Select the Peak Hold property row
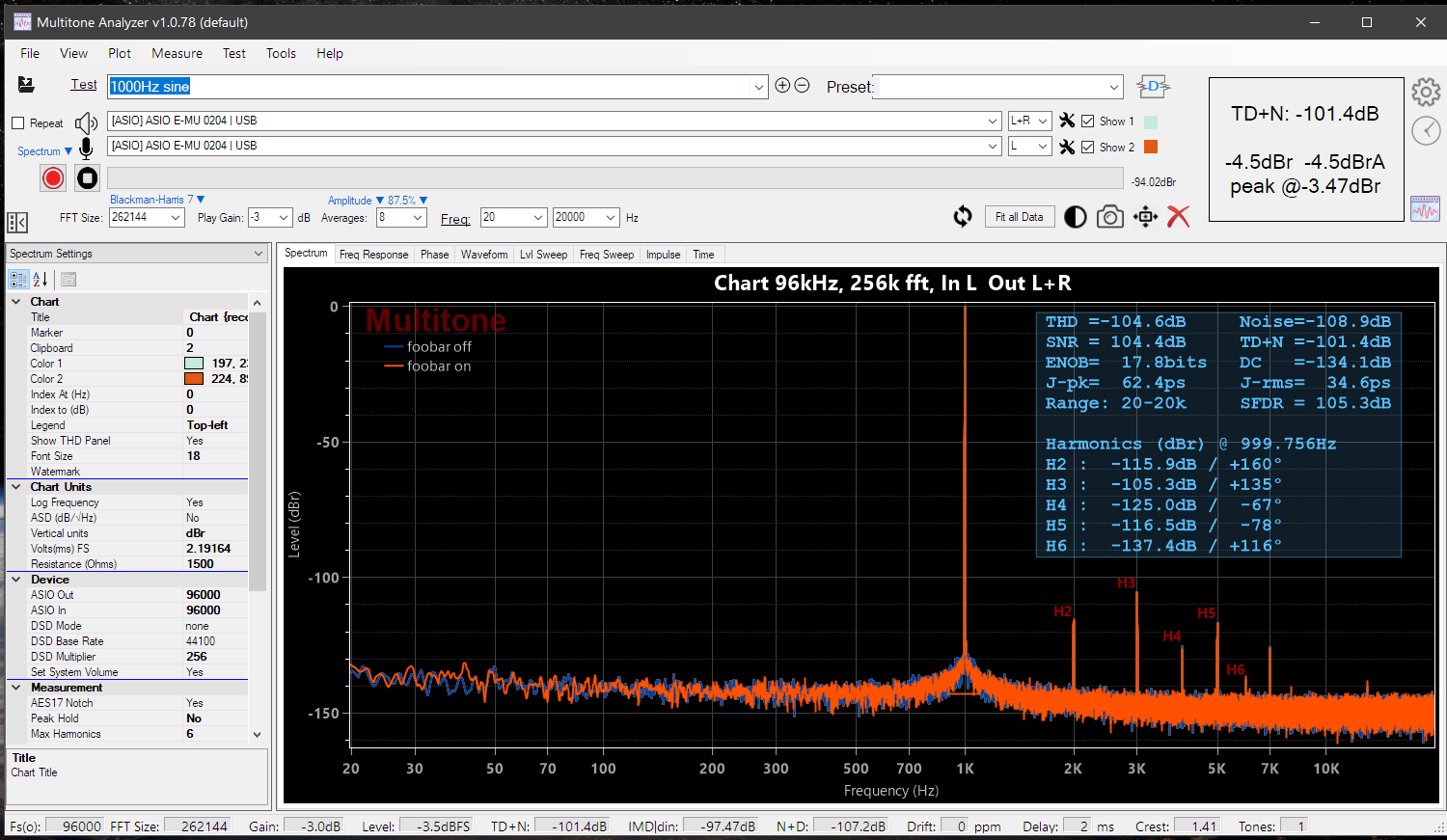Viewport: 1447px width, 840px height. tap(127, 718)
